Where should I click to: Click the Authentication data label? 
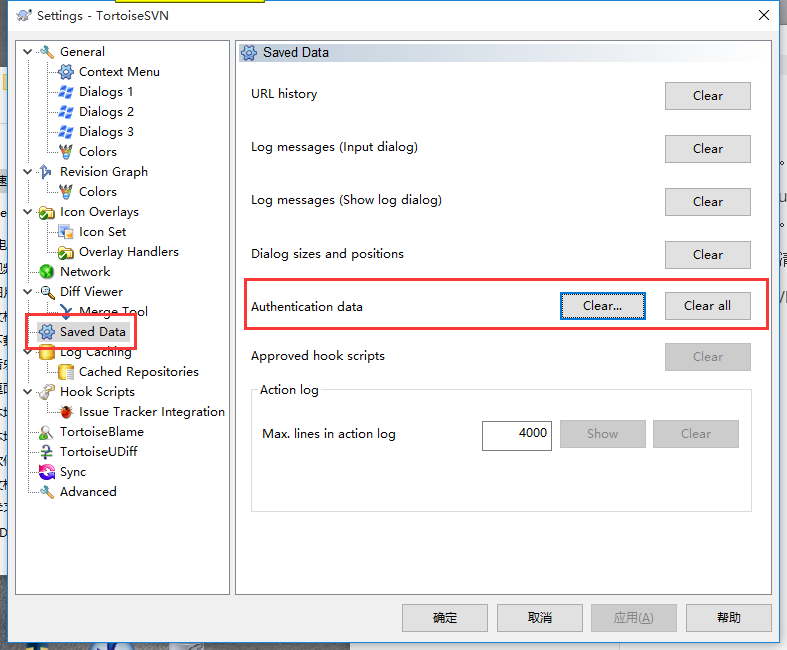pyautogui.click(x=307, y=307)
